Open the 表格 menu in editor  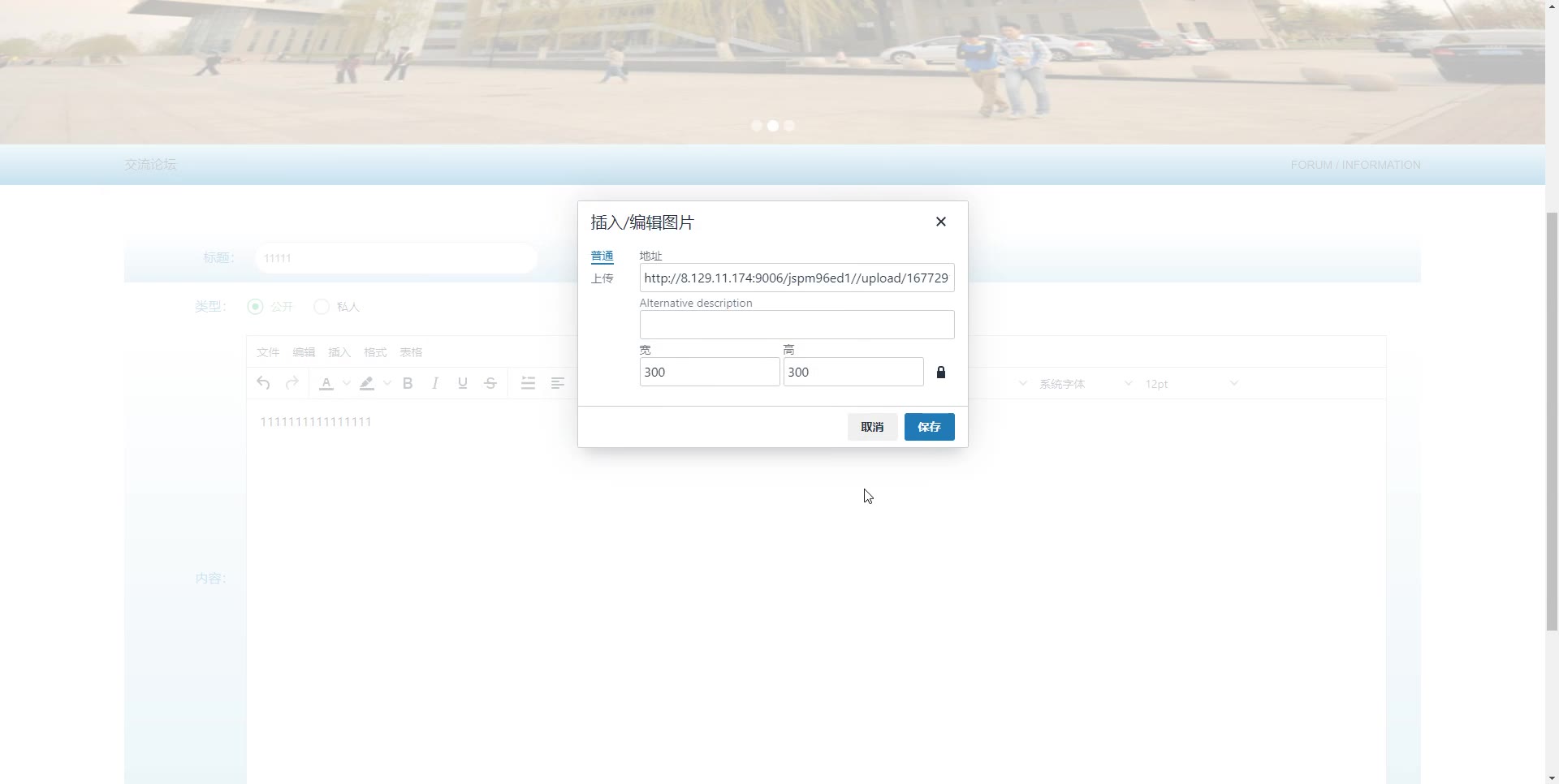(411, 352)
